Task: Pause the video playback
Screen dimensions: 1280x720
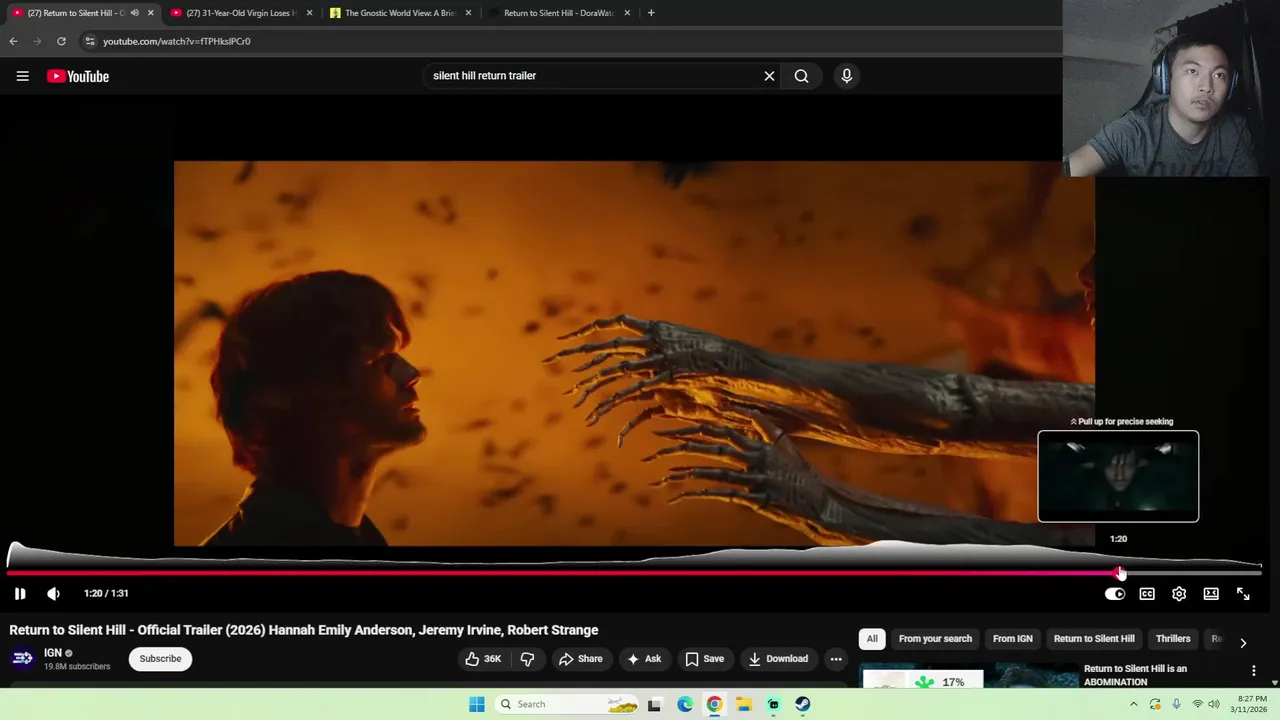Action: (20, 593)
